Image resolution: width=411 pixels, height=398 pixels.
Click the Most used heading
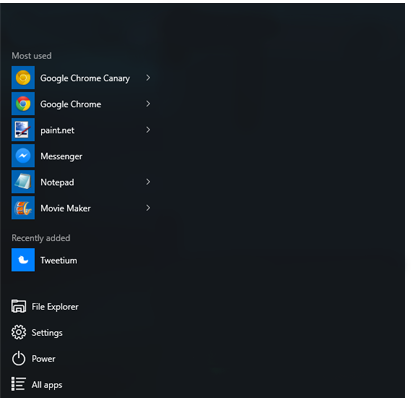[x=32, y=56]
